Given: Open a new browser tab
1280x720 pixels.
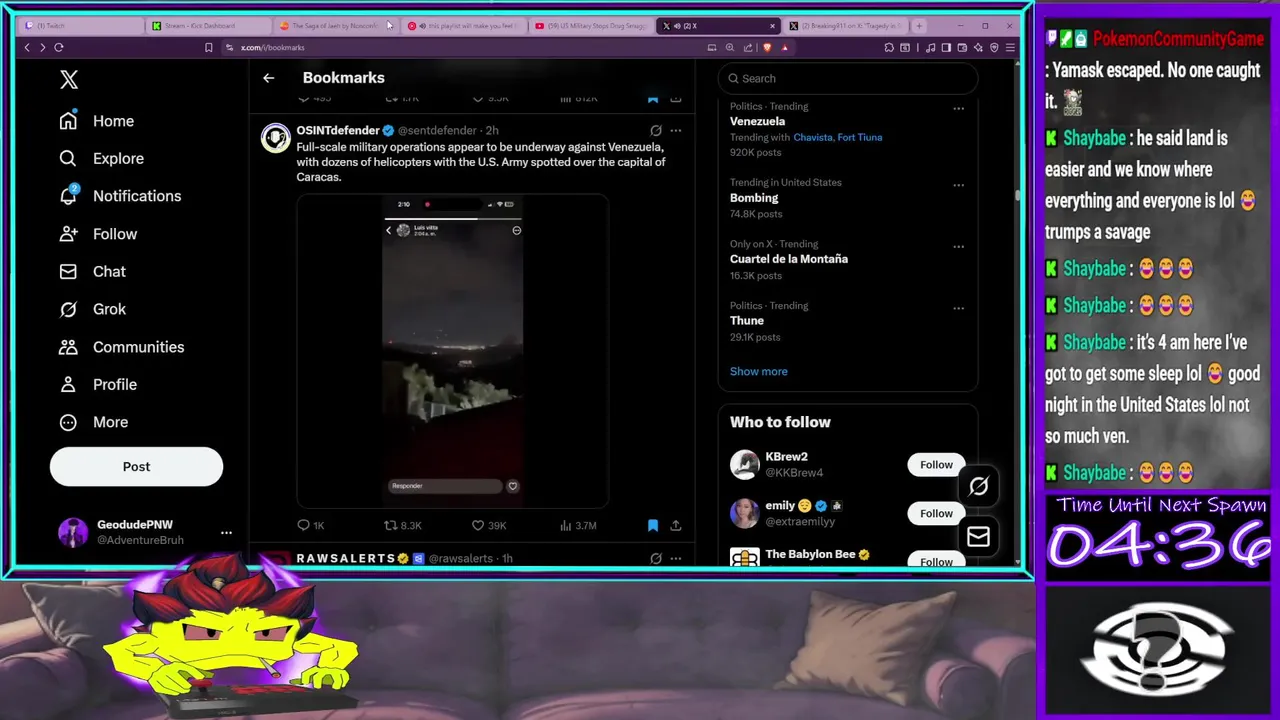Looking at the screenshot, I should point(919,26).
